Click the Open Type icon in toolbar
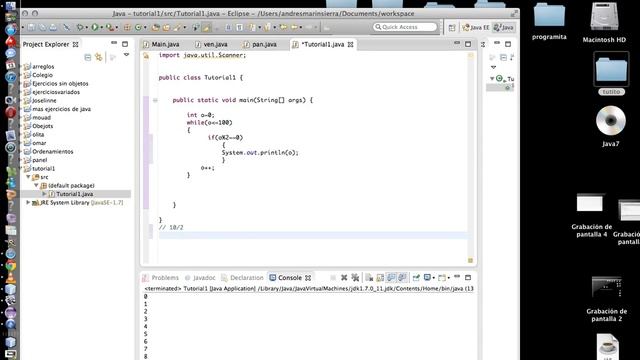 [x=156, y=27]
